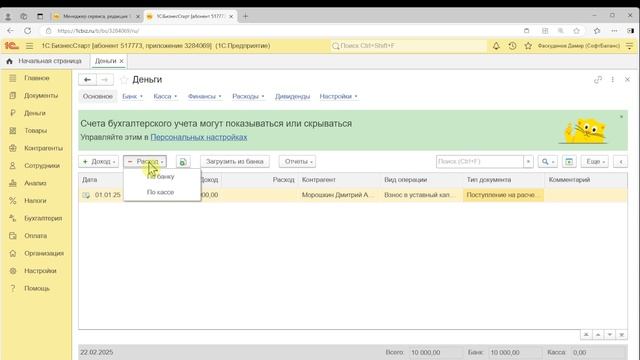640x360 pixels.
Task: Clear the list search field X
Action: click(528, 162)
